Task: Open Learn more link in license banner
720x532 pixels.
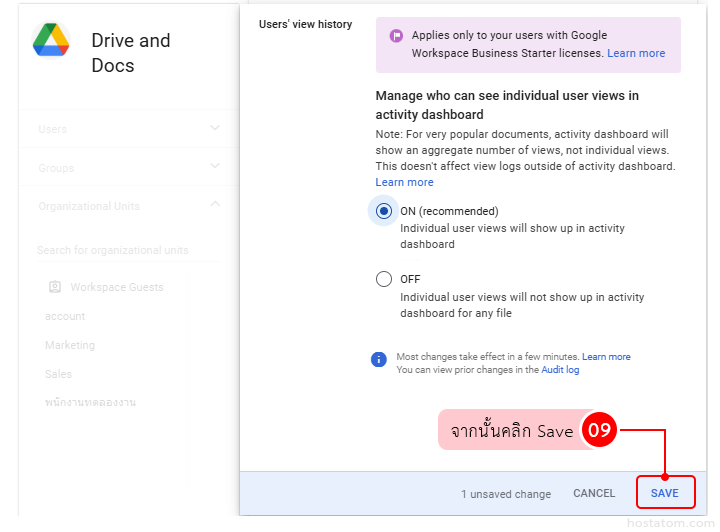Action: coord(636,53)
